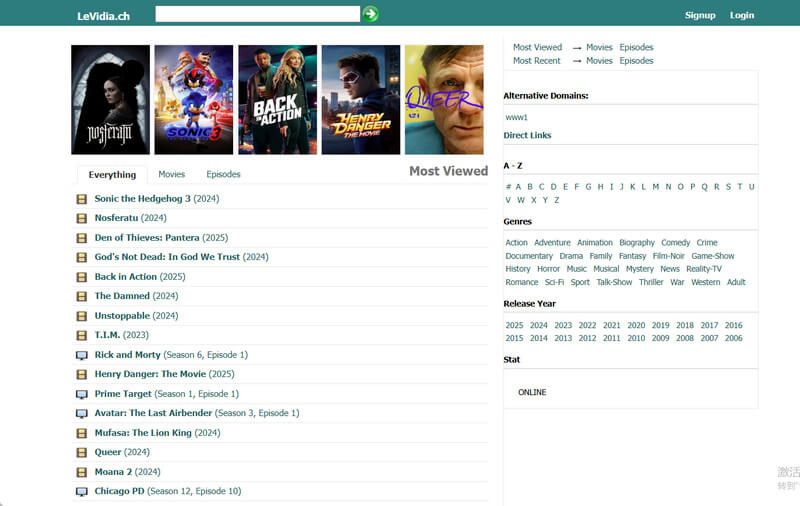Open Most Viewed Movies link

[x=599, y=47]
